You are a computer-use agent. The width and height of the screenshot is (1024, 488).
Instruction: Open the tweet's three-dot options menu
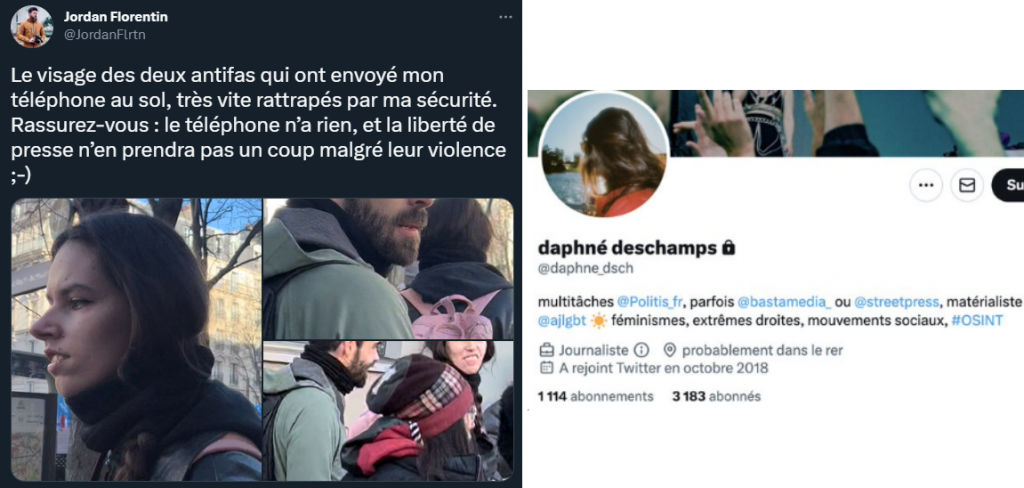[505, 17]
